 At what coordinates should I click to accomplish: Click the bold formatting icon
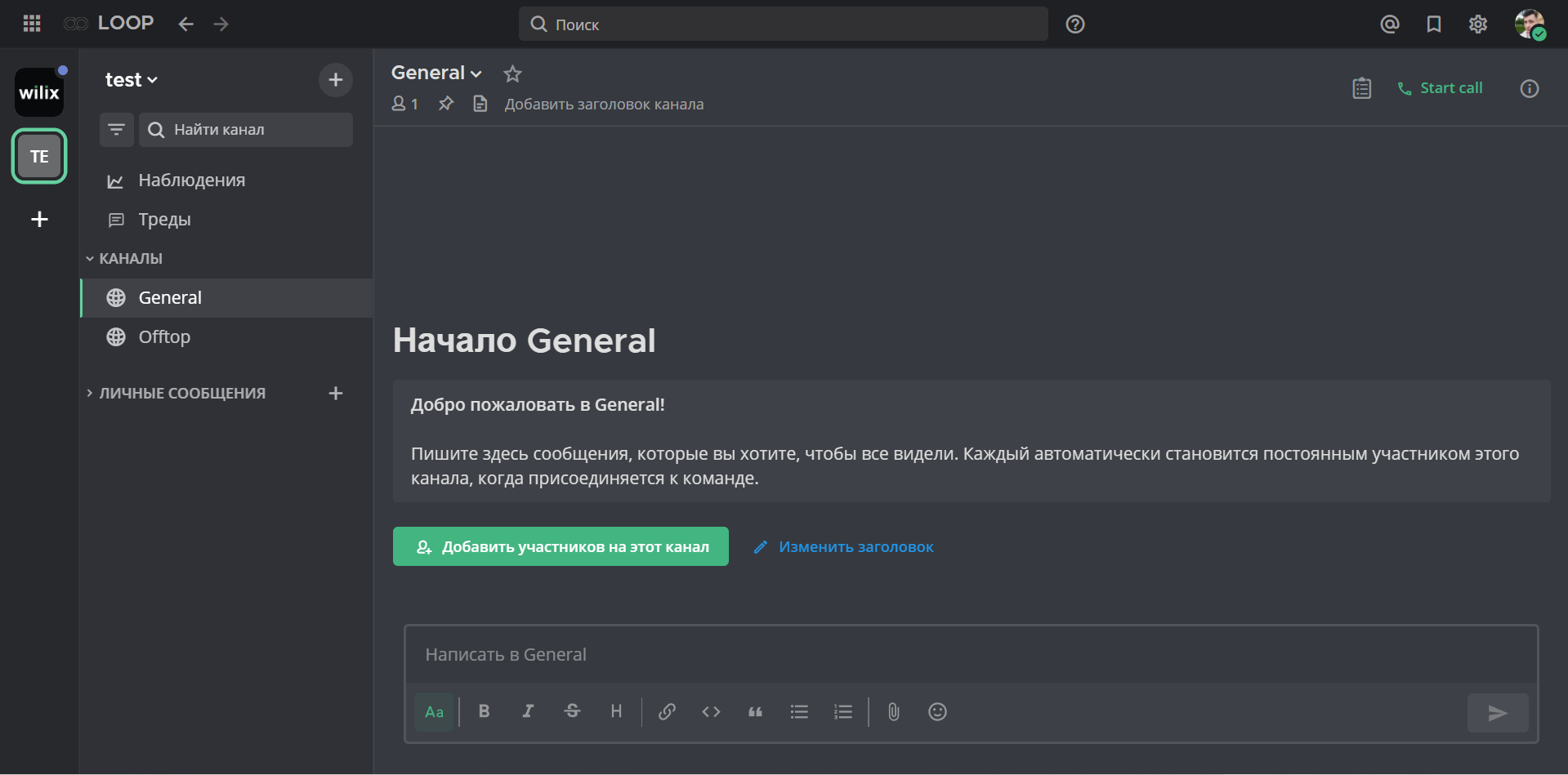coord(484,711)
